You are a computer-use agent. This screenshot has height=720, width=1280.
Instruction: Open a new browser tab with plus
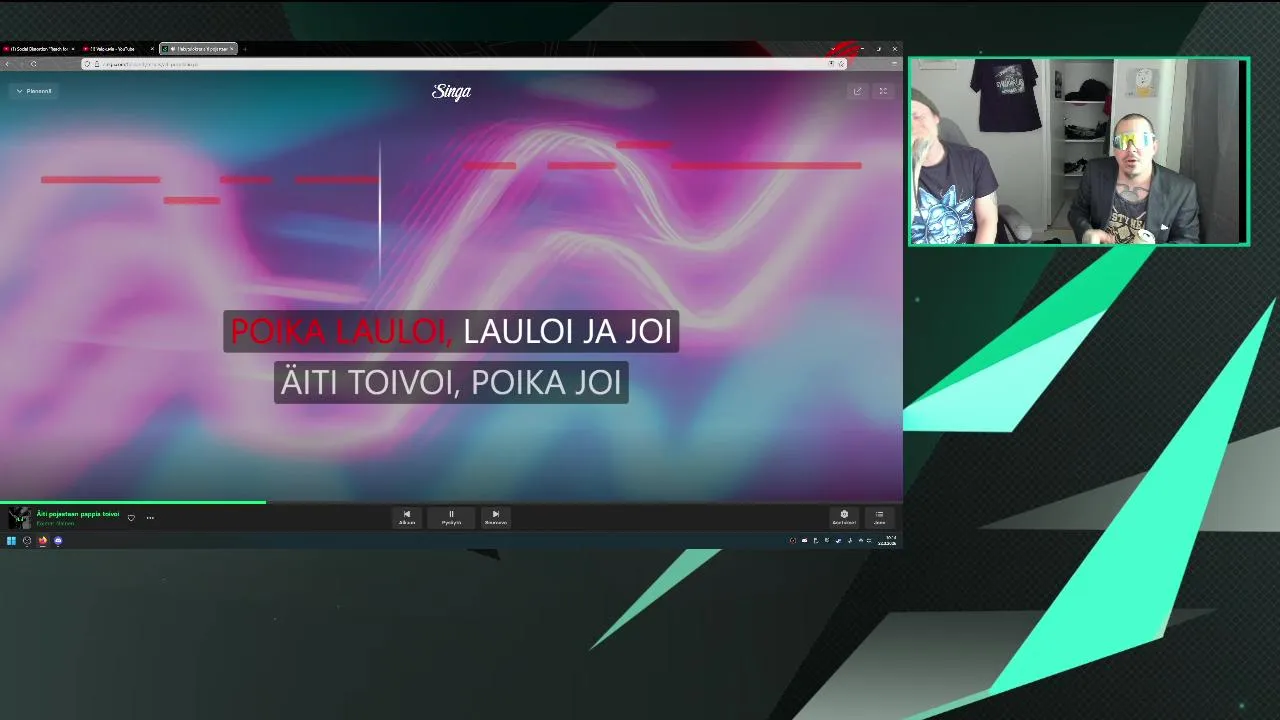[245, 49]
